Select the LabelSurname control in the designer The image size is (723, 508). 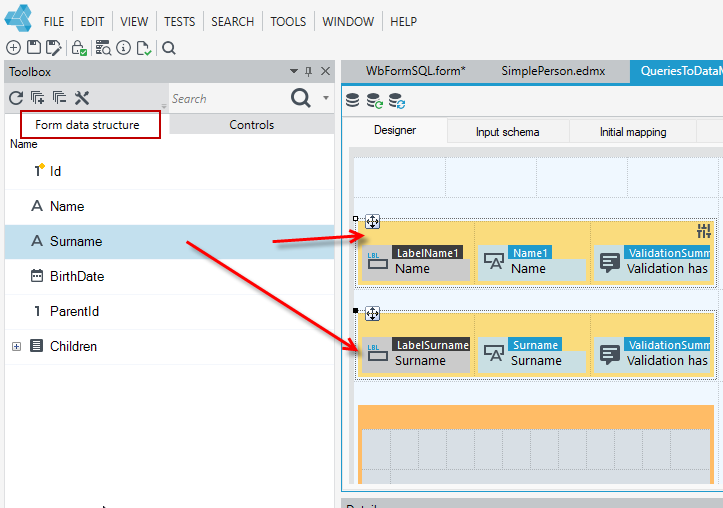click(416, 355)
